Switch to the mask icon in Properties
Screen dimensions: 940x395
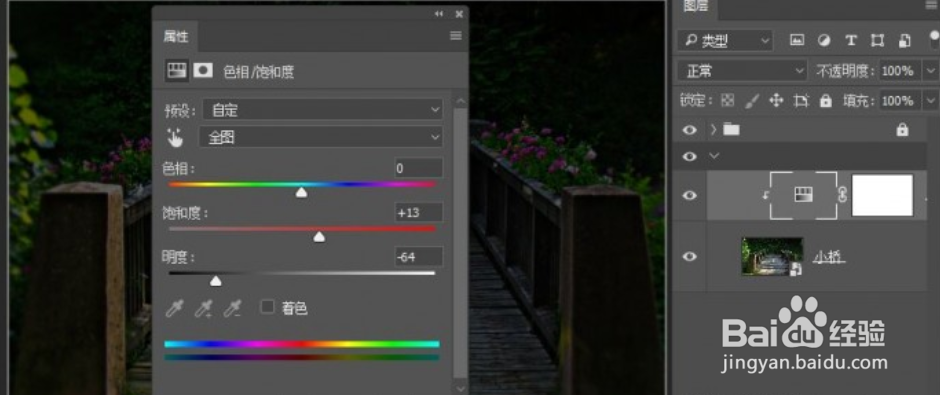[203, 71]
